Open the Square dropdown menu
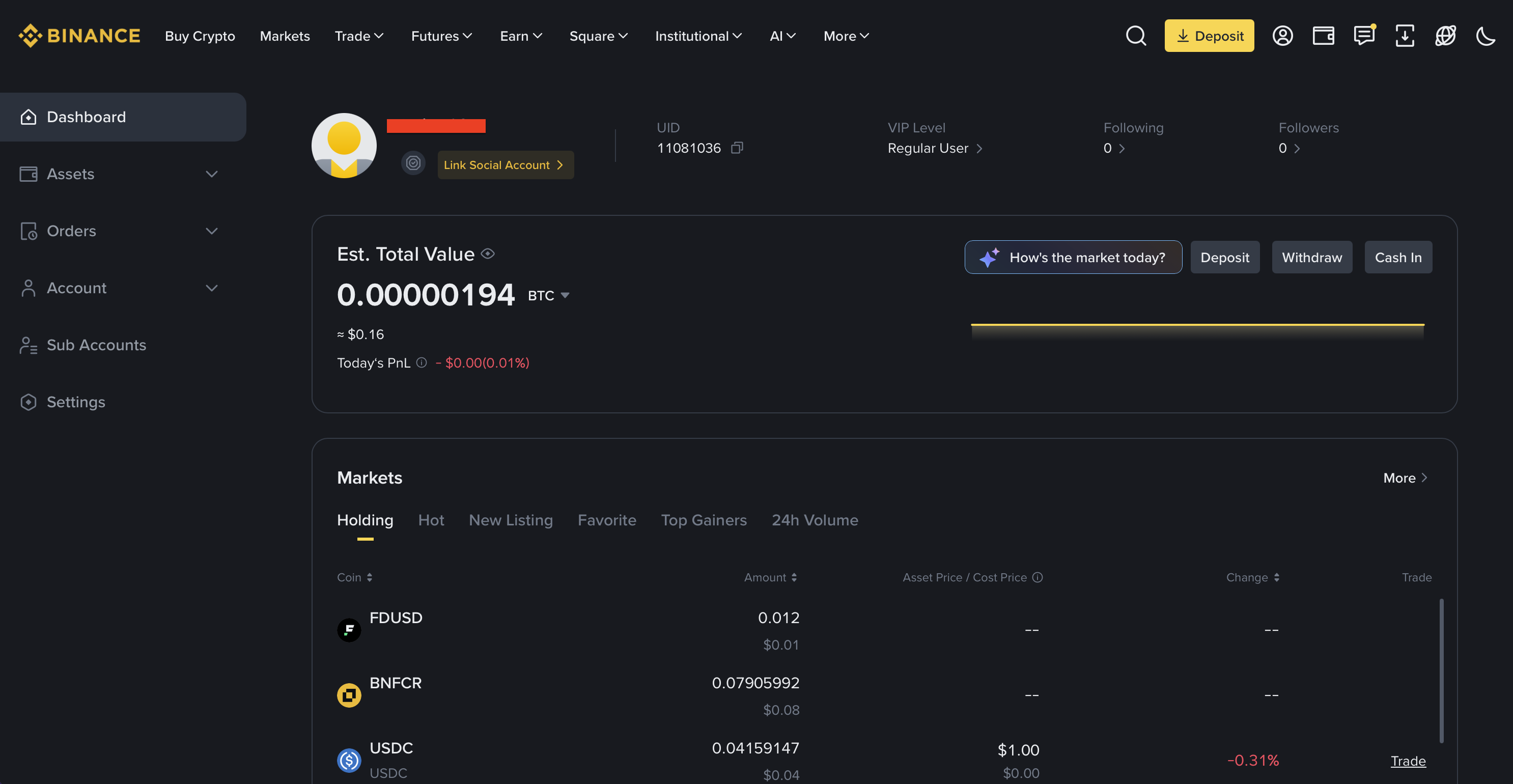The height and width of the screenshot is (784, 1513). 599,36
